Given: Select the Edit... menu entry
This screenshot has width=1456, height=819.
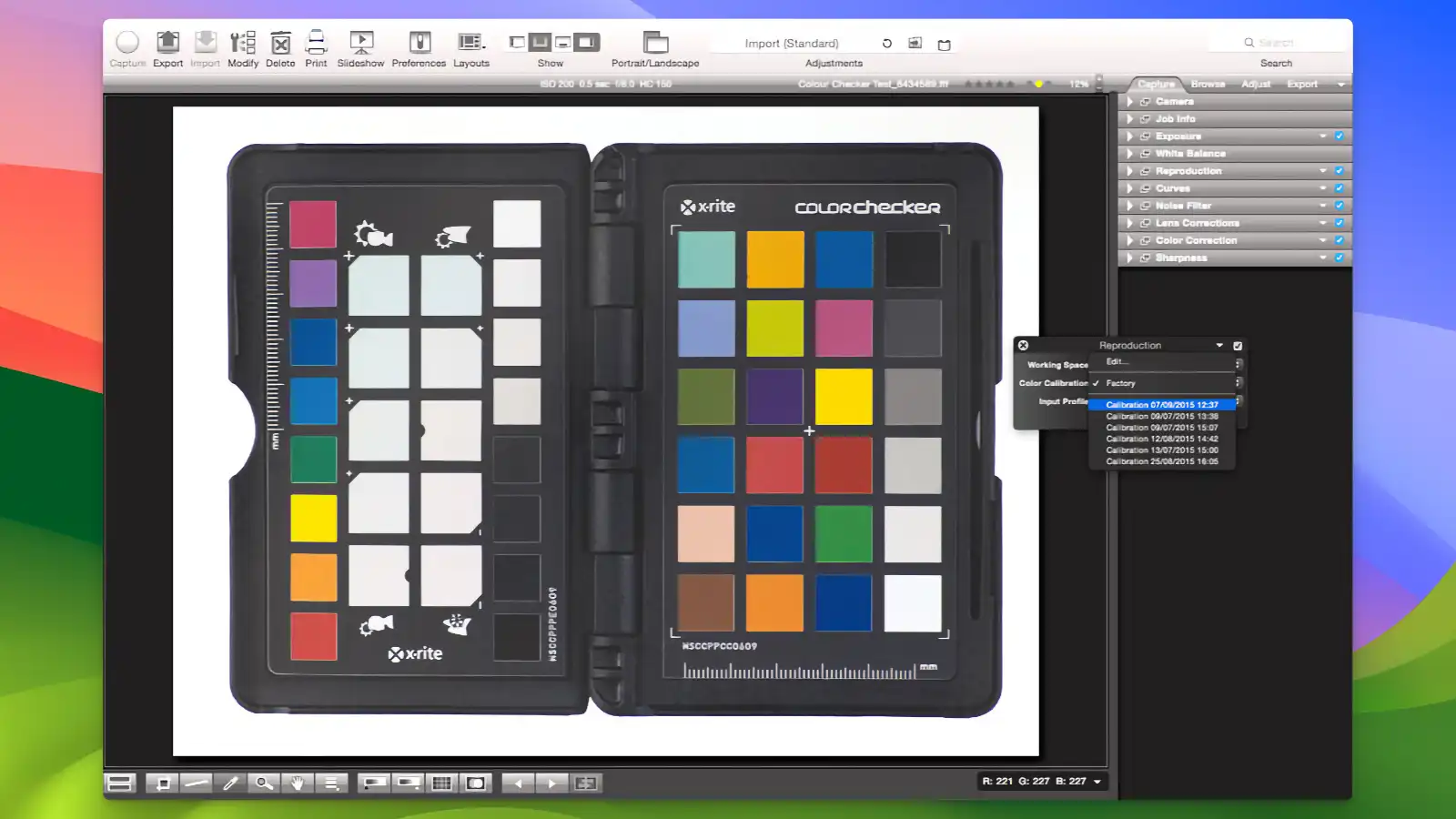Looking at the screenshot, I should 1117,362.
